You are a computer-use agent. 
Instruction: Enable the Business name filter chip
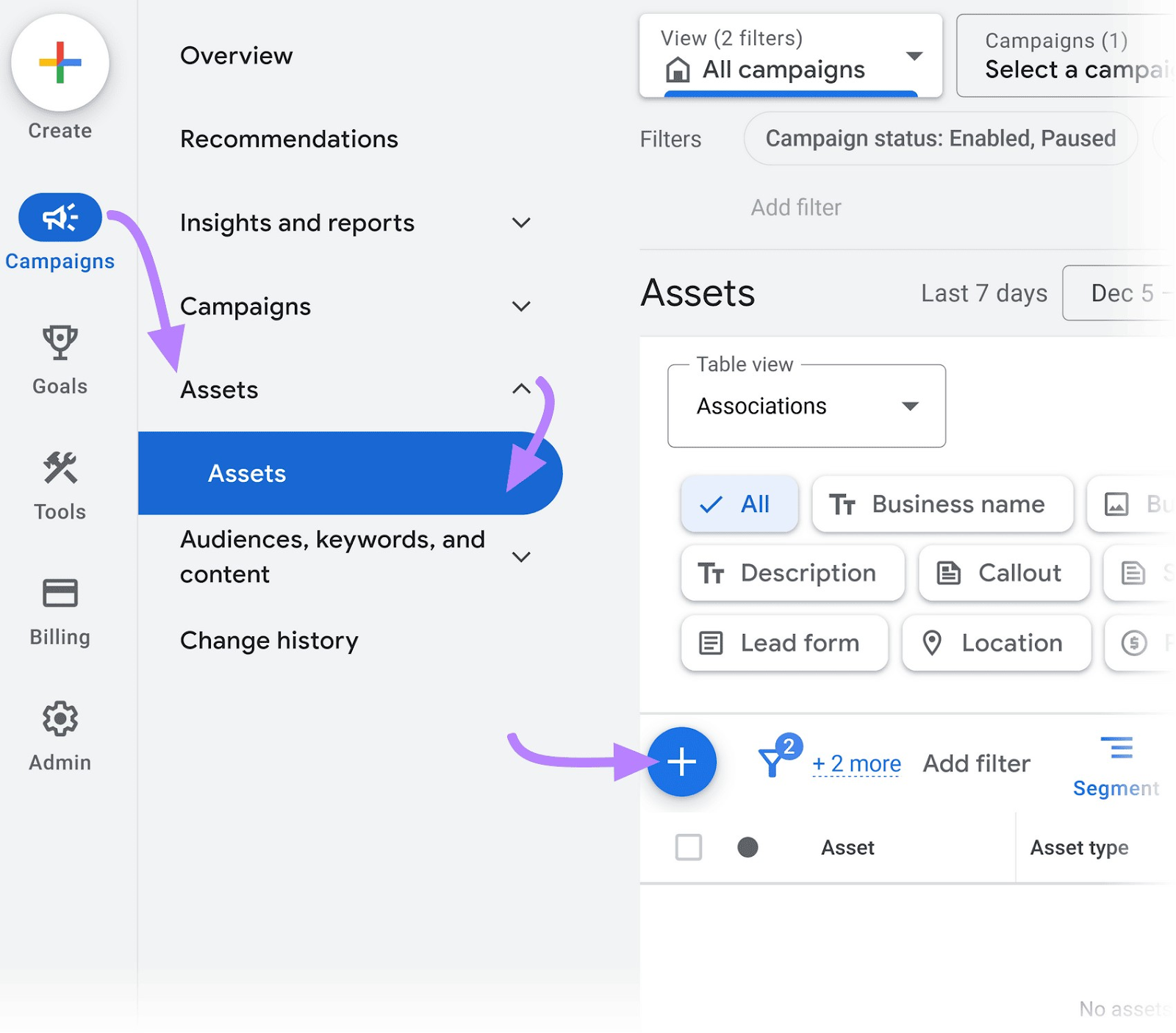(942, 504)
